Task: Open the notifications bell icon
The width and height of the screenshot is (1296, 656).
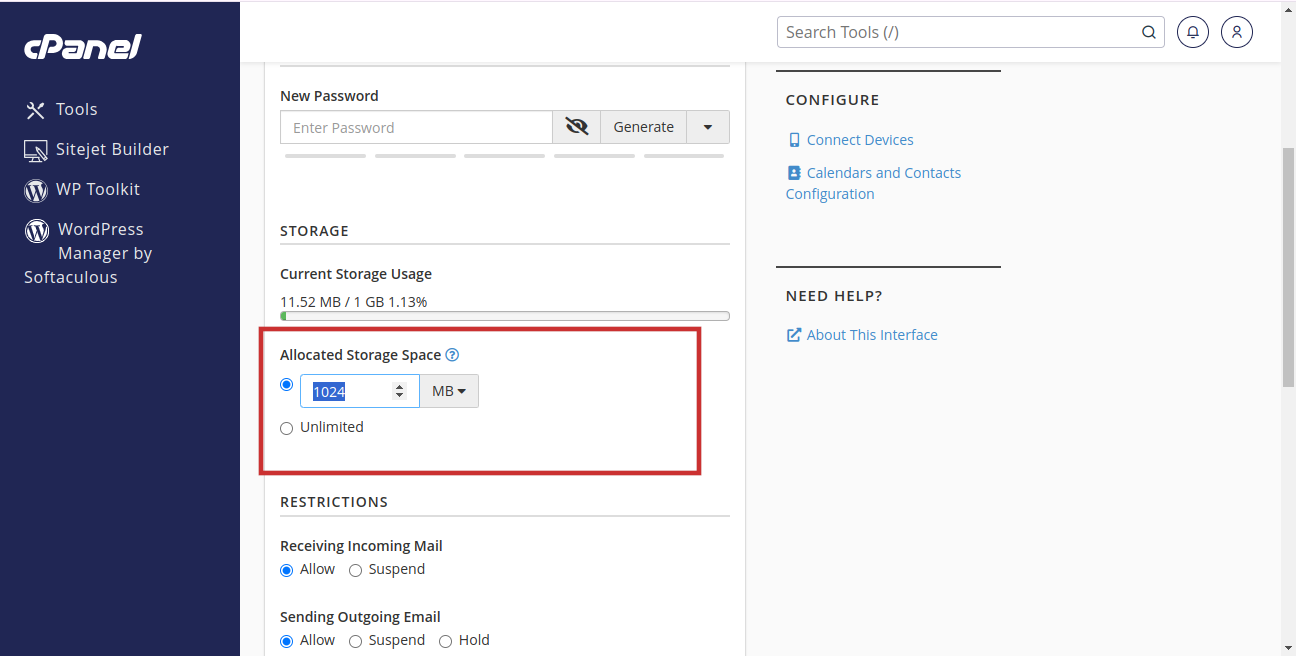Action: [x=1192, y=32]
